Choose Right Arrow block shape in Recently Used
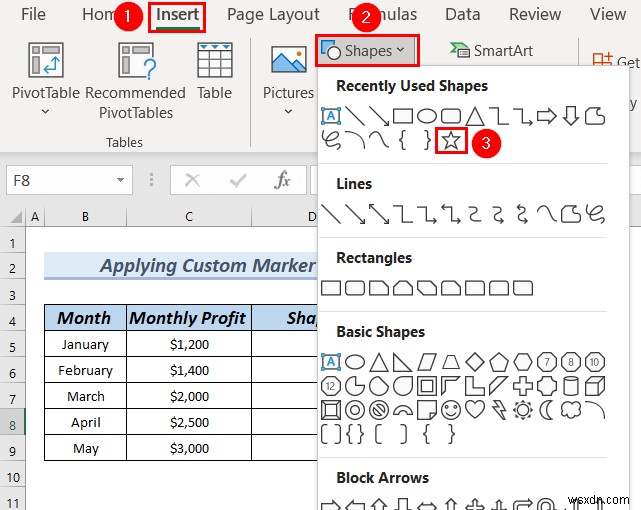 (x=547, y=116)
